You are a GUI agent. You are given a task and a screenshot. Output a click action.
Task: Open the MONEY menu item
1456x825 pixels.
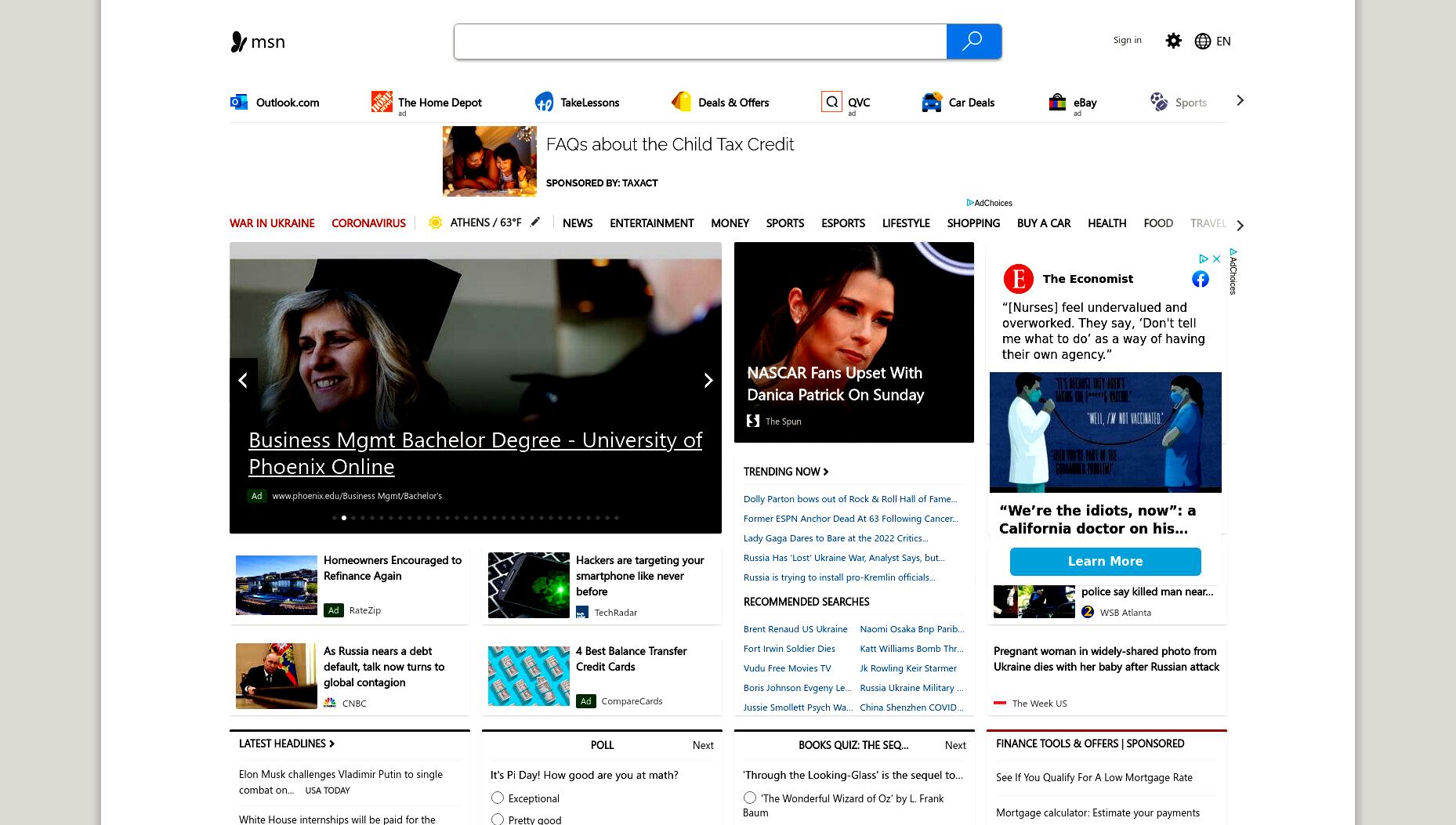click(x=730, y=223)
